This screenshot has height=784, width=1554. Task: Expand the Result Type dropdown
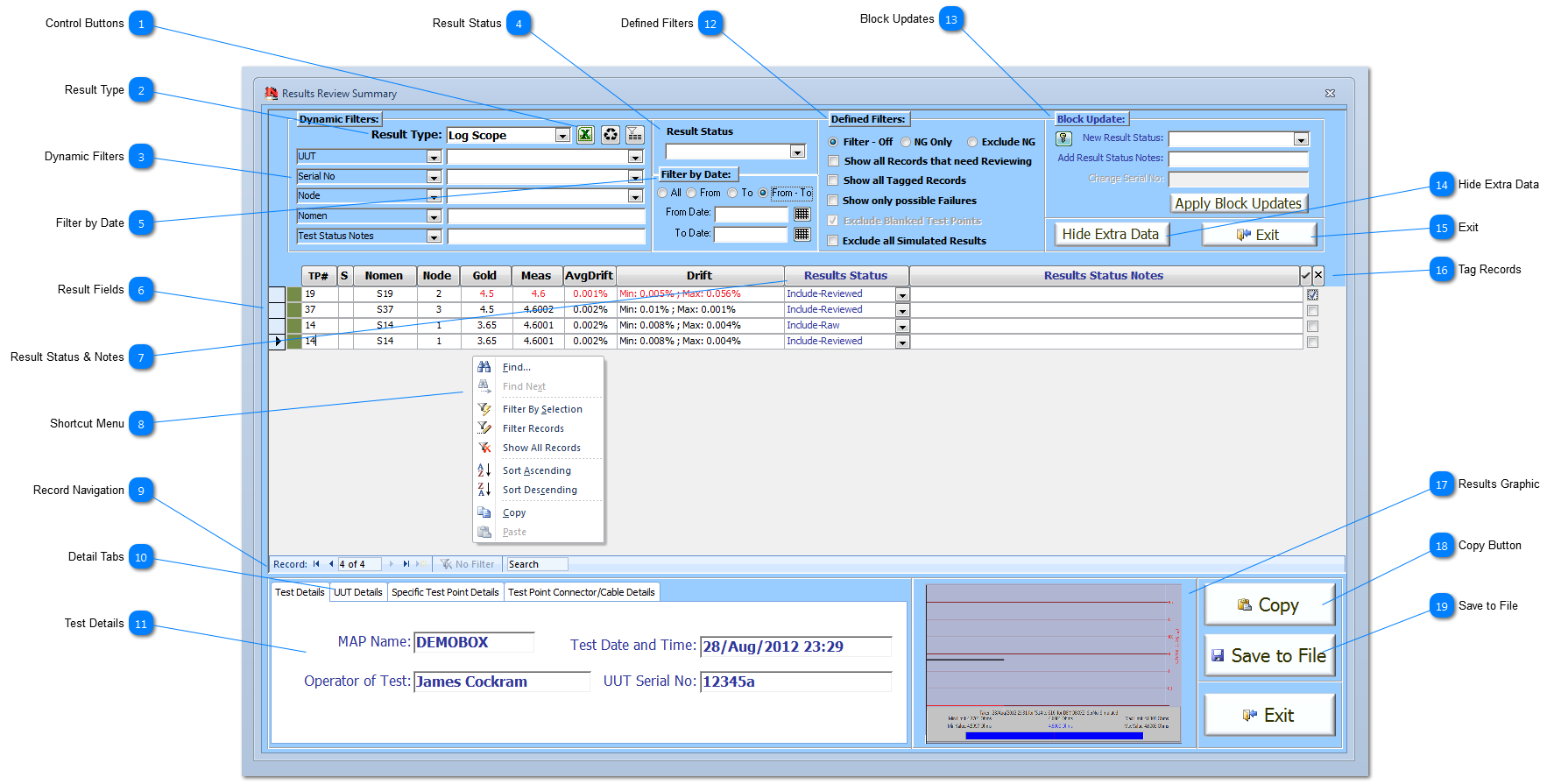pyautogui.click(x=562, y=136)
